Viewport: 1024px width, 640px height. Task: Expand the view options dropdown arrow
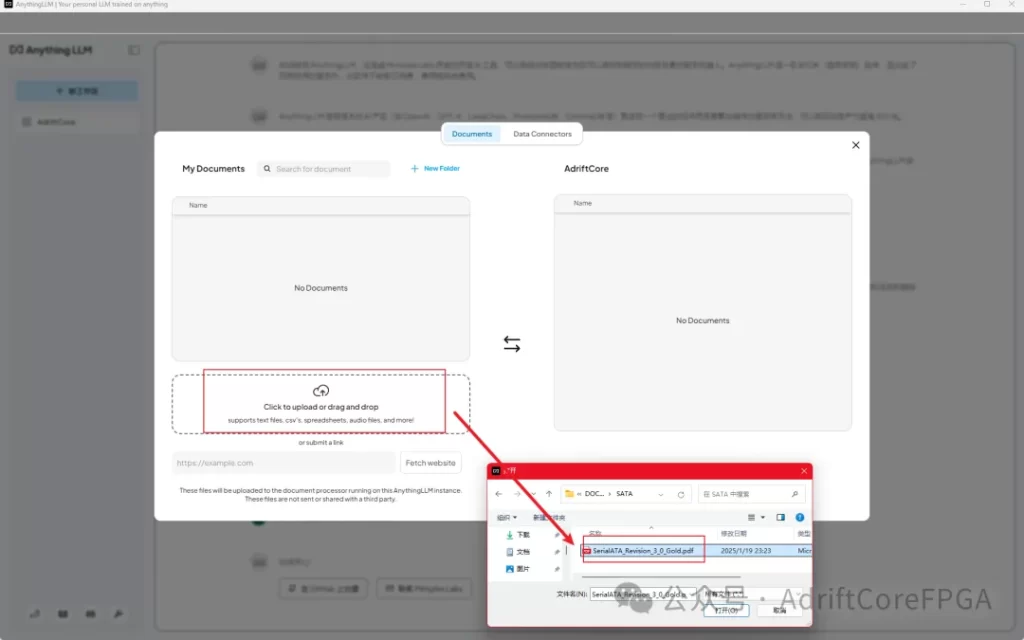pyautogui.click(x=763, y=517)
